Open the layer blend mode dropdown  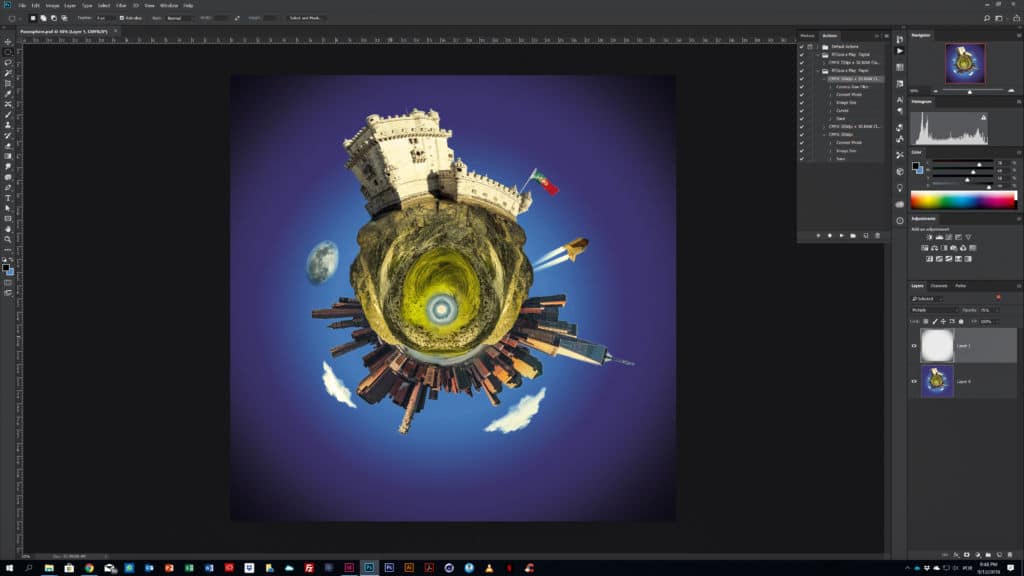click(933, 310)
